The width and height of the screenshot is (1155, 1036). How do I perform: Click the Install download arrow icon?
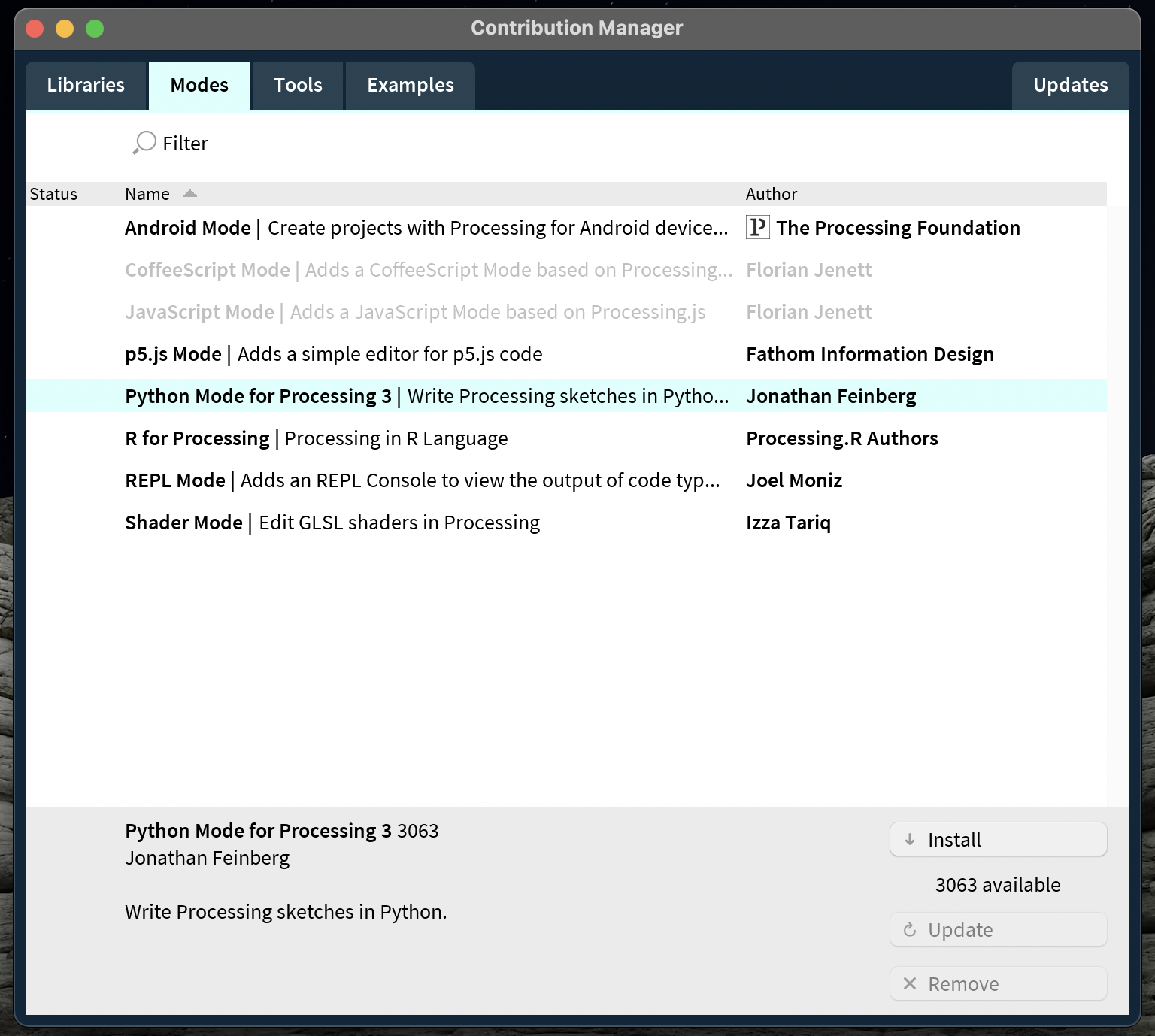tap(910, 840)
